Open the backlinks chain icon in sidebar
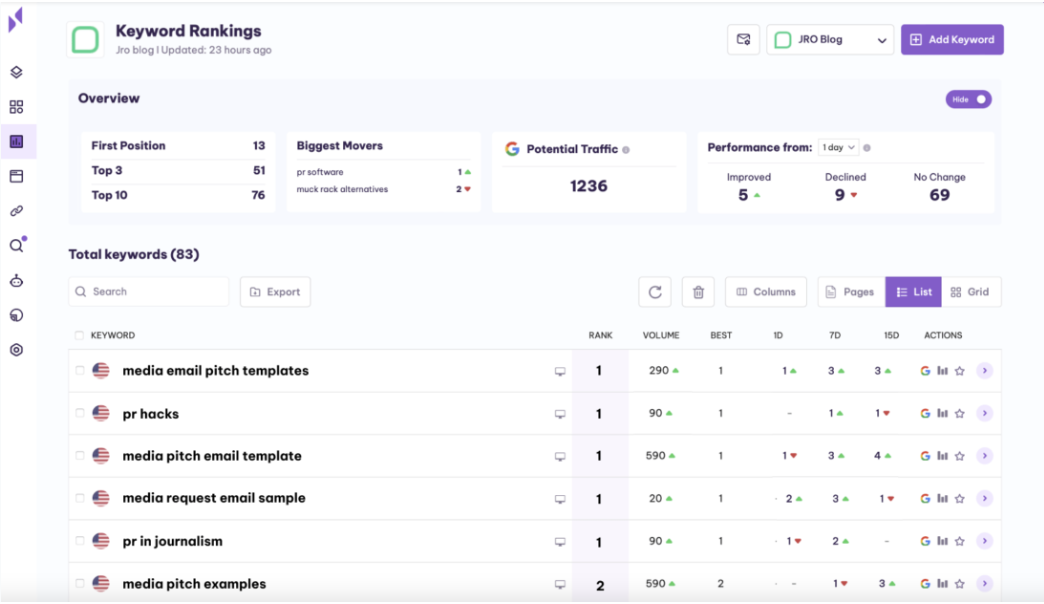This screenshot has width=1044, height=604. pyautogui.click(x=17, y=211)
